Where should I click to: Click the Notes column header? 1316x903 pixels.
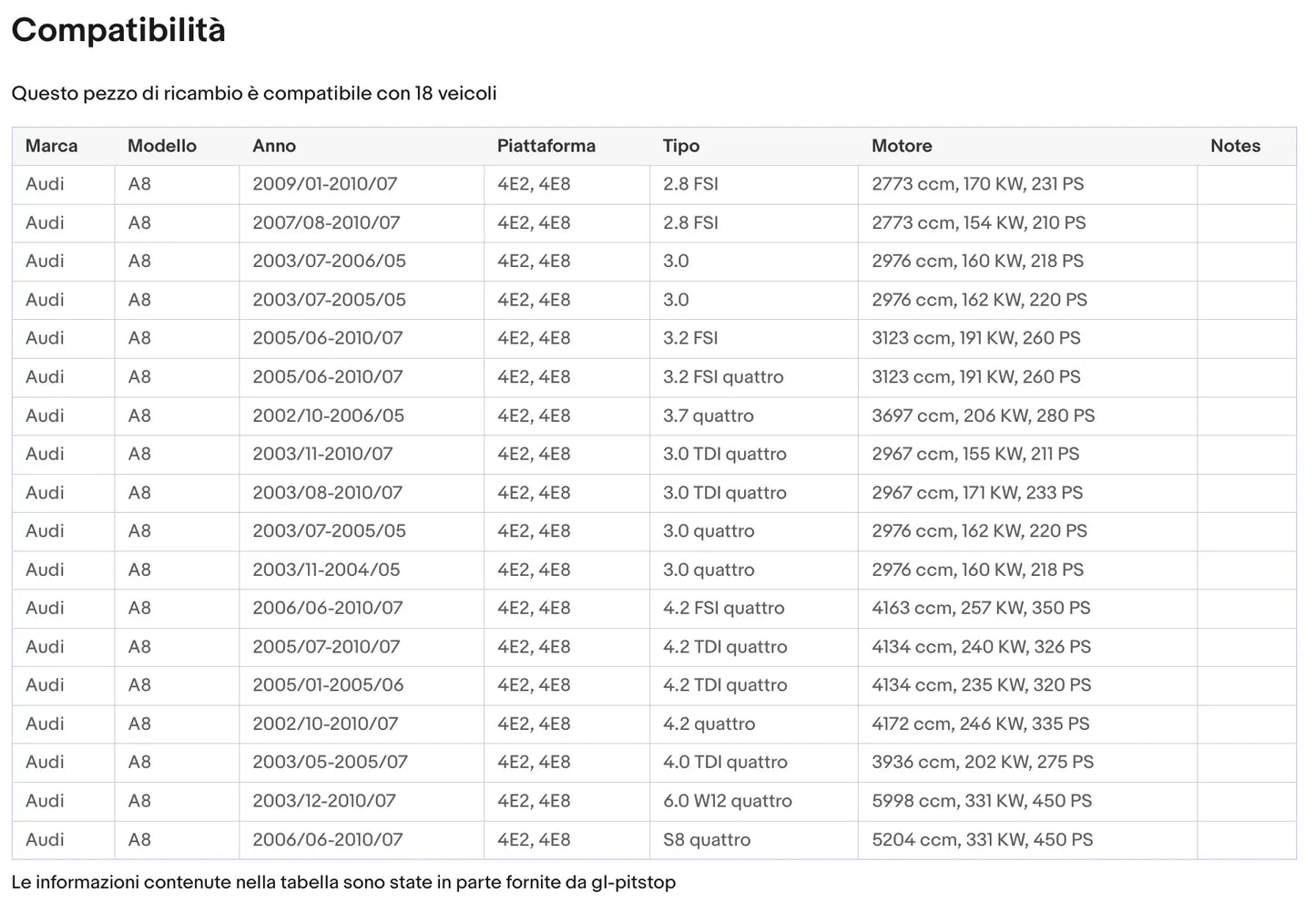[1235, 146]
